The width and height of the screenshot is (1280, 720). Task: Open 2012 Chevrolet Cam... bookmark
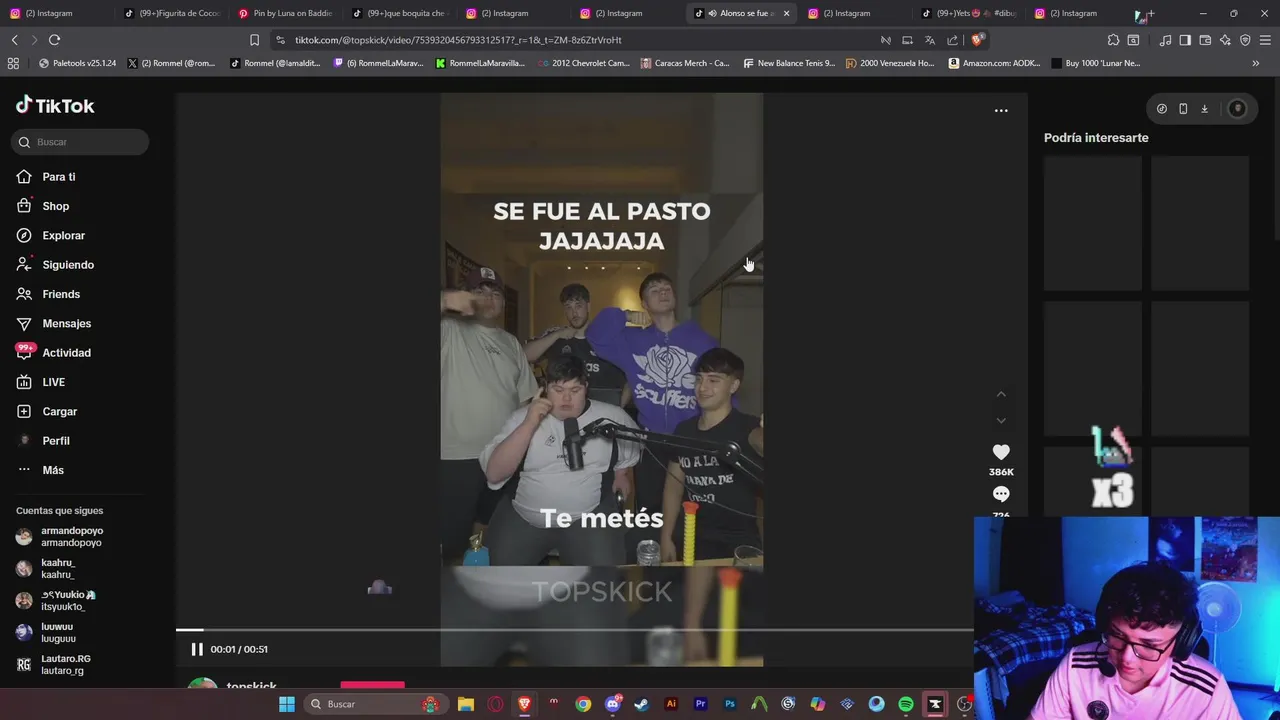pos(584,63)
